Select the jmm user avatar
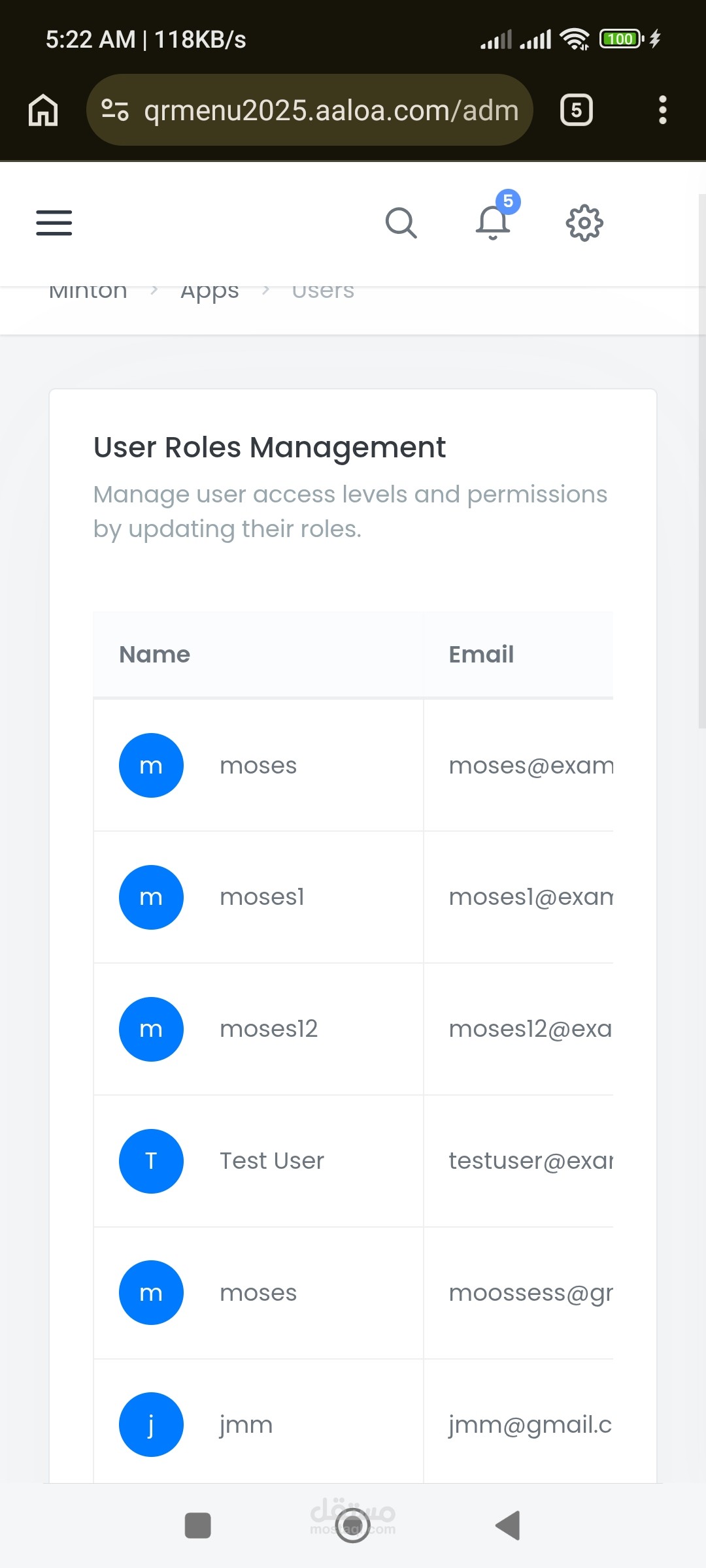The image size is (706, 1568). (151, 1424)
